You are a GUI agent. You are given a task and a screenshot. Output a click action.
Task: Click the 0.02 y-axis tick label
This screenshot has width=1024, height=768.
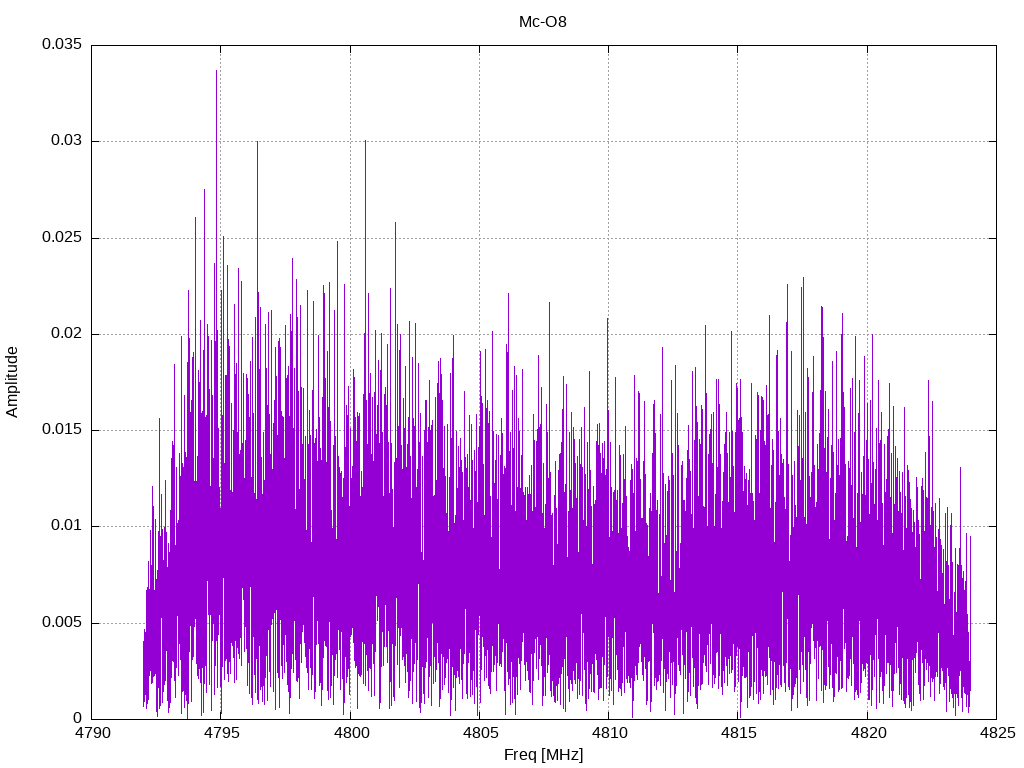[x=67, y=333]
